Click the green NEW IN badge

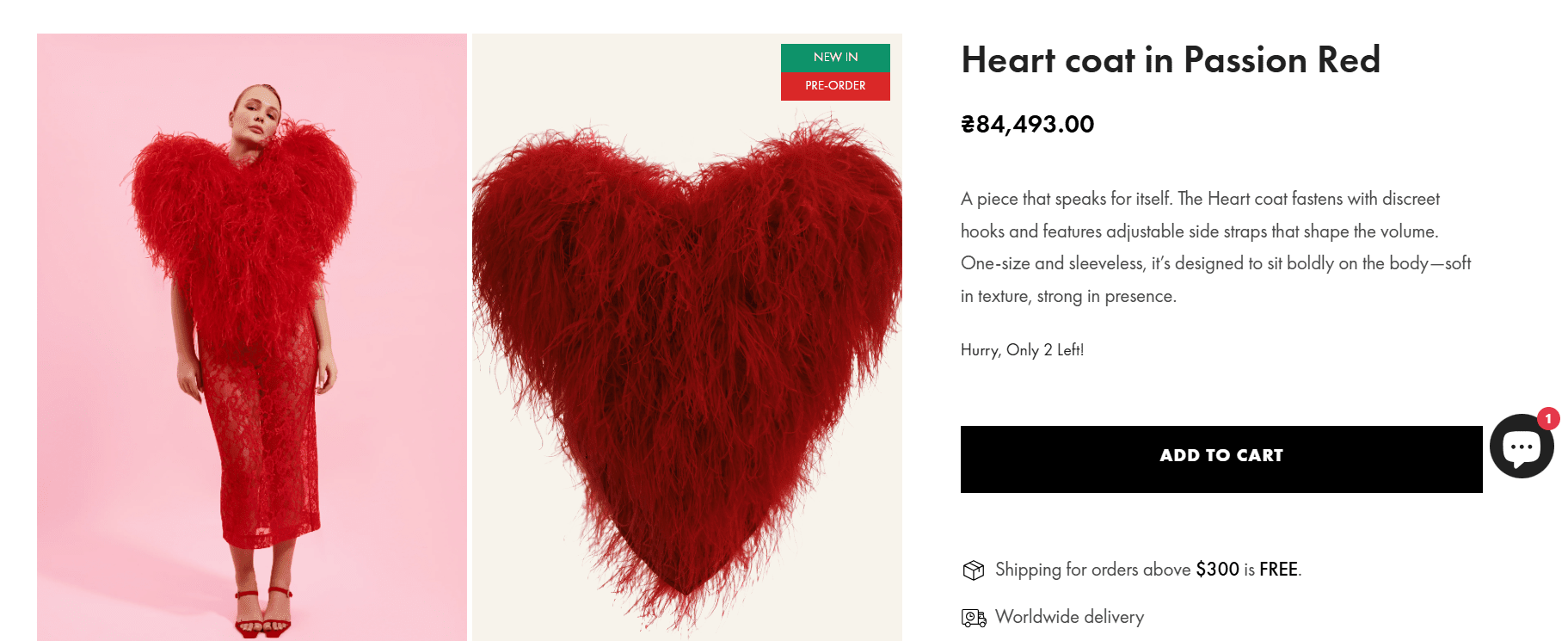835,57
